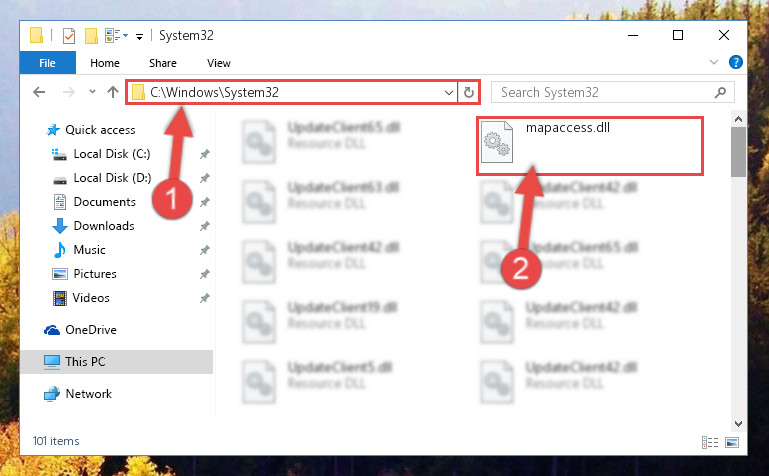Open the View ribbon tab

point(219,63)
